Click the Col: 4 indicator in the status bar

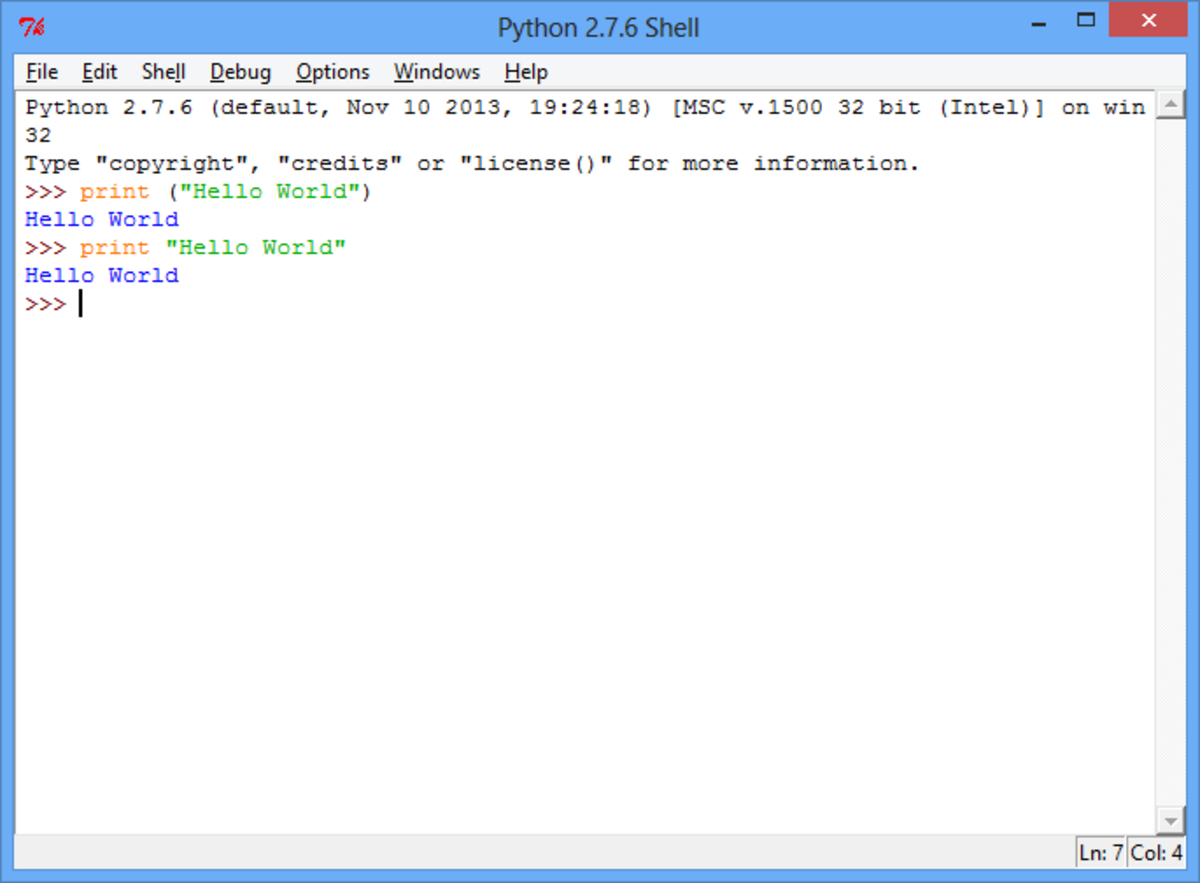1157,852
